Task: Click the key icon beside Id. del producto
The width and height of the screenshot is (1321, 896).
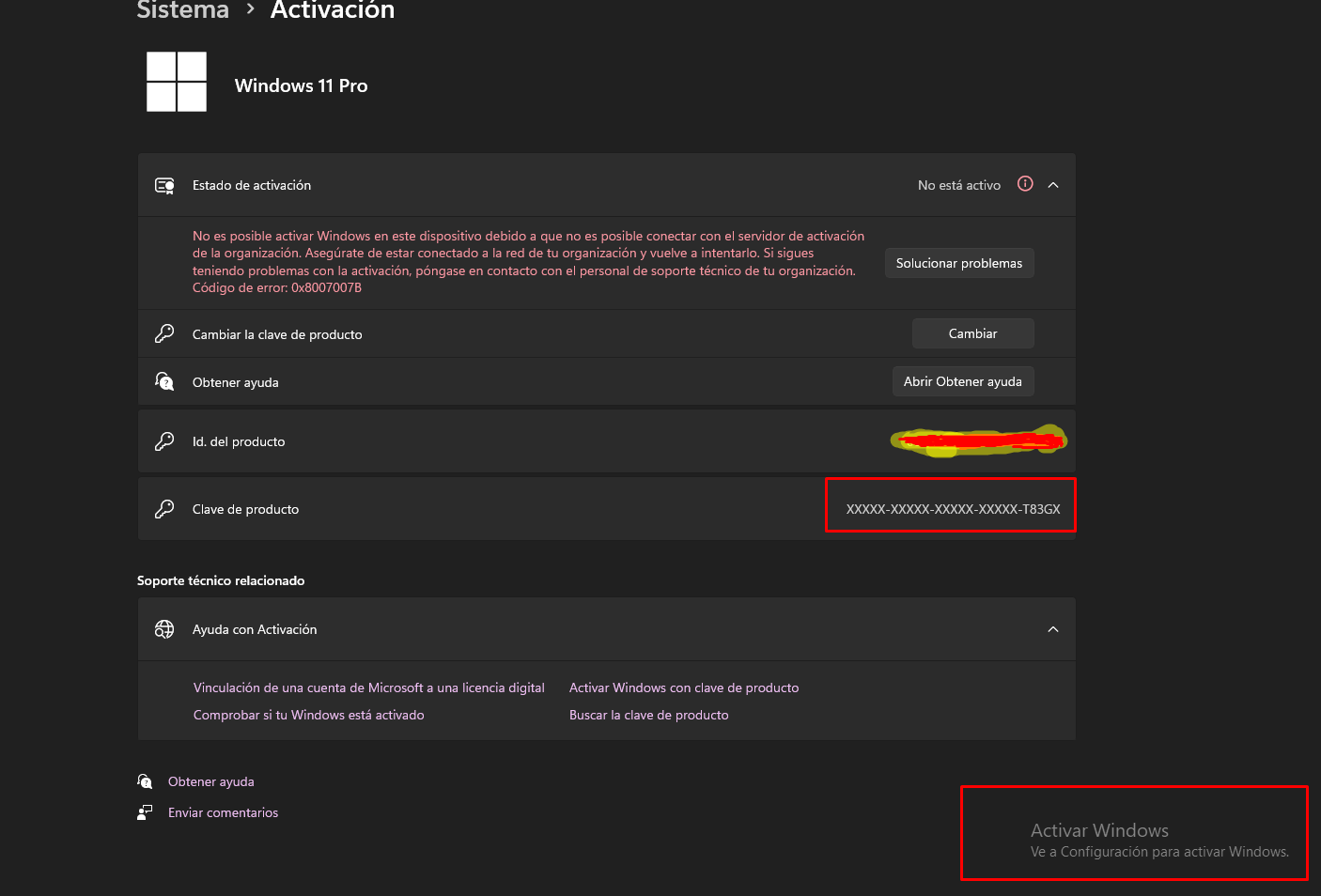Action: tap(164, 441)
